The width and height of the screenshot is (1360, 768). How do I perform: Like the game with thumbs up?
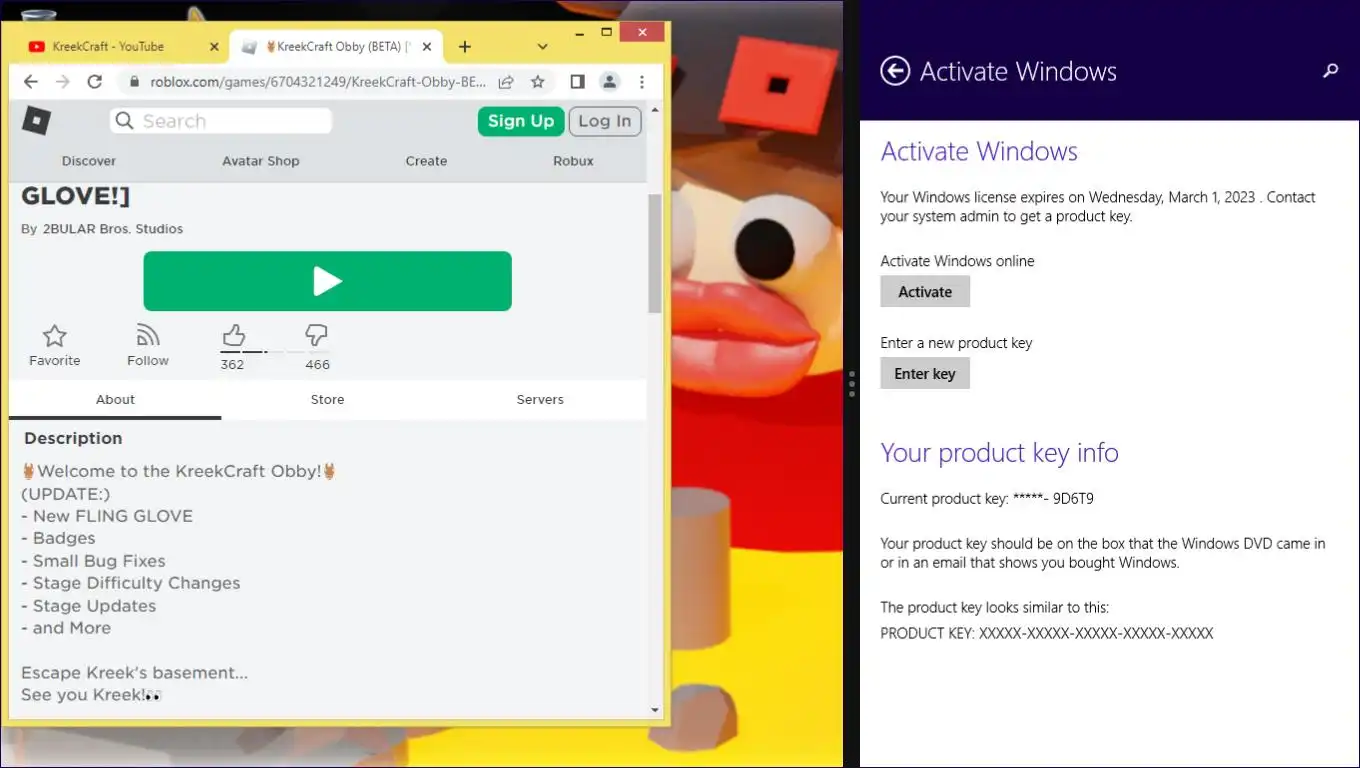233,334
